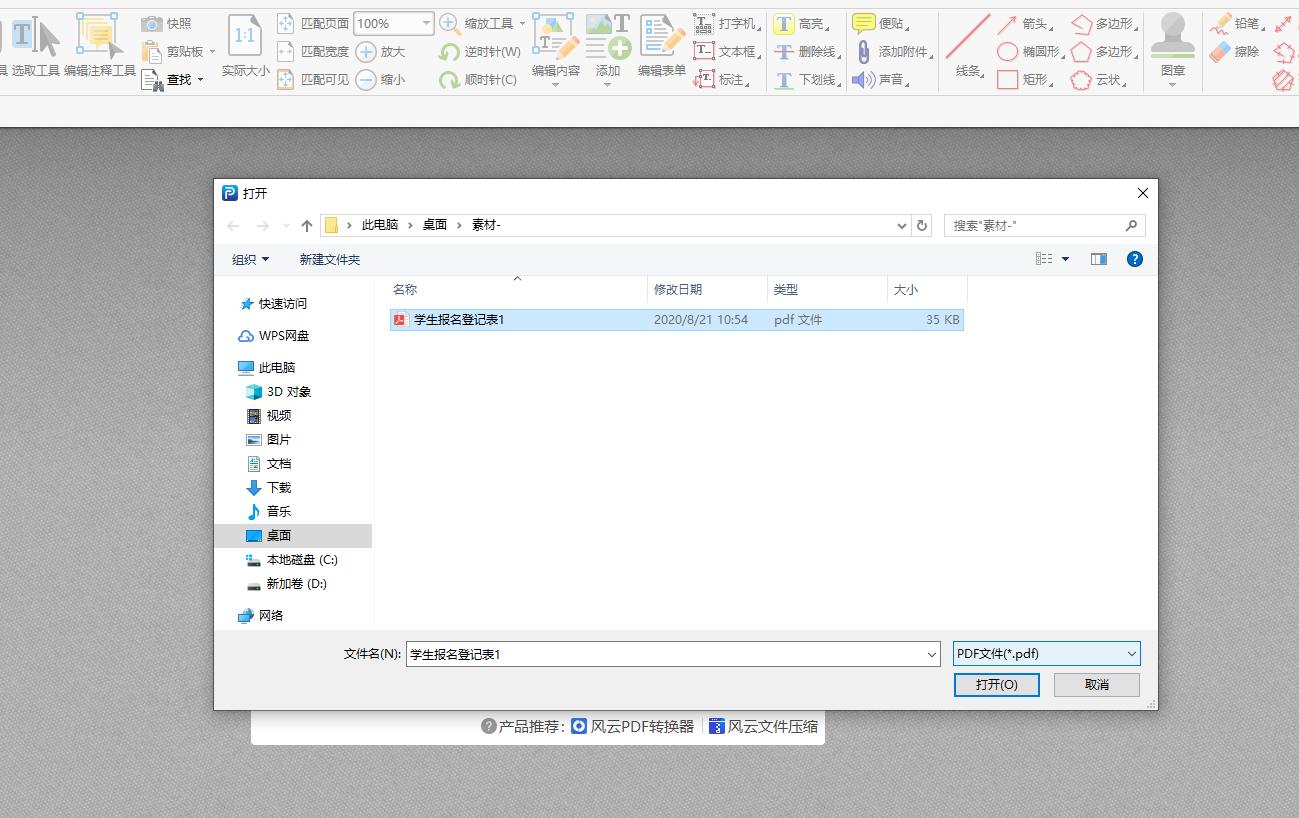Open the 组织 menu in the dialog
The height and width of the screenshot is (818, 1299).
point(250,258)
